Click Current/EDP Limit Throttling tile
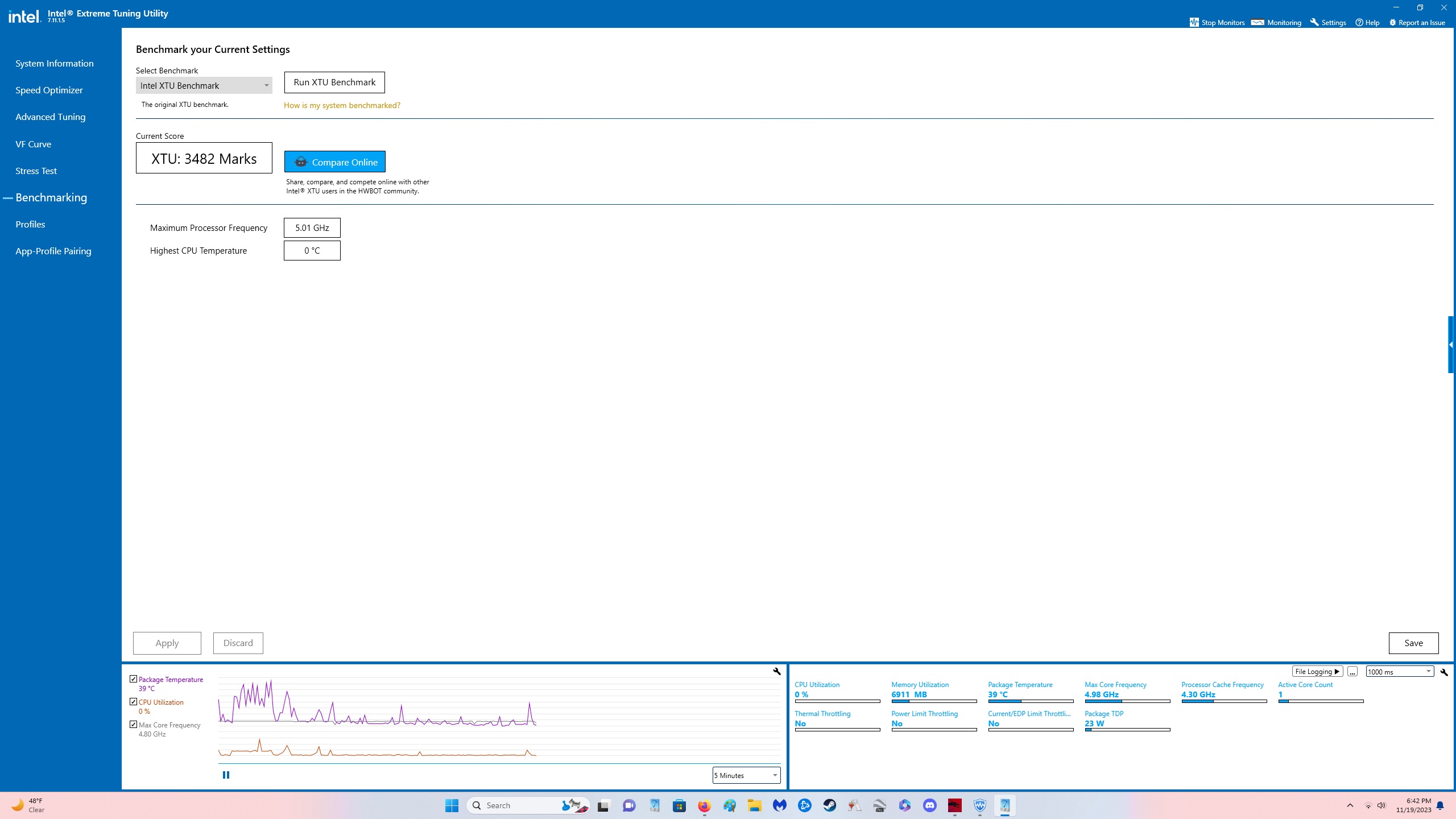This screenshot has height=819, width=1456. (x=1031, y=721)
